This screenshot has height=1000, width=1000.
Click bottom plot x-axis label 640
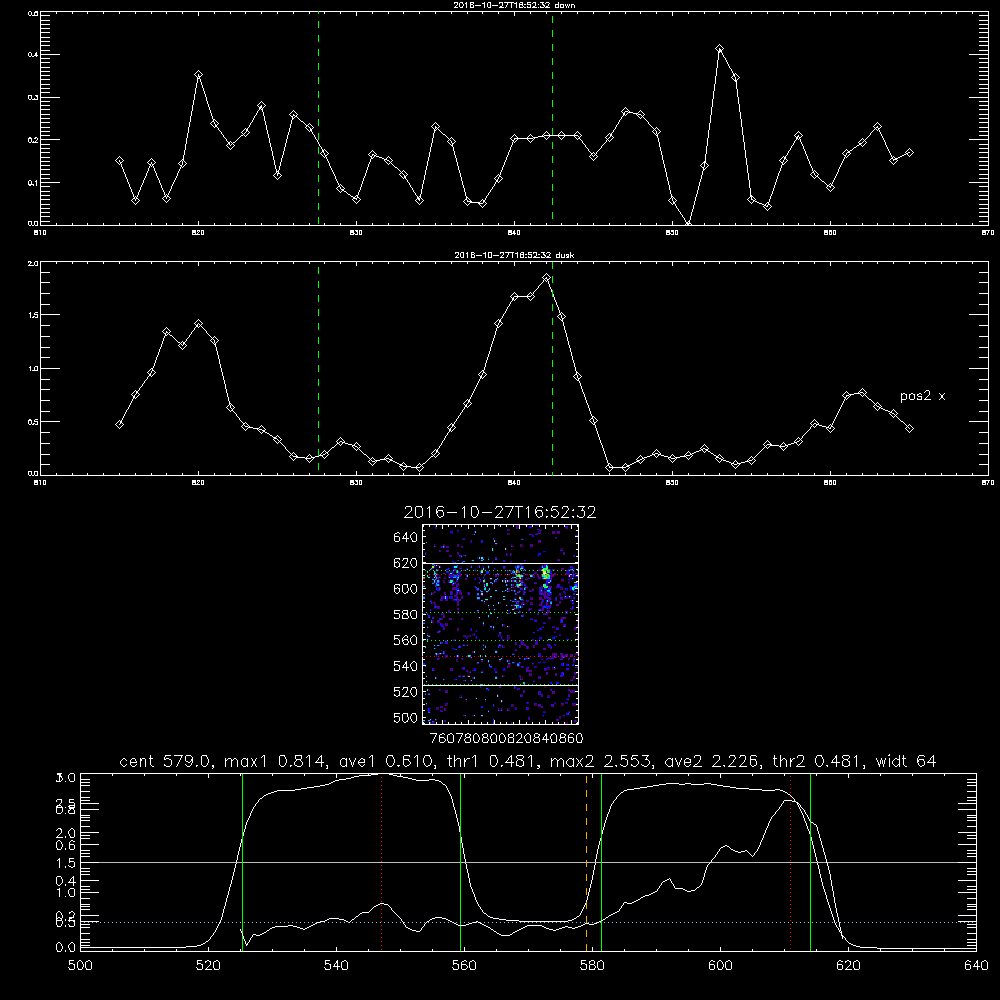[976, 966]
